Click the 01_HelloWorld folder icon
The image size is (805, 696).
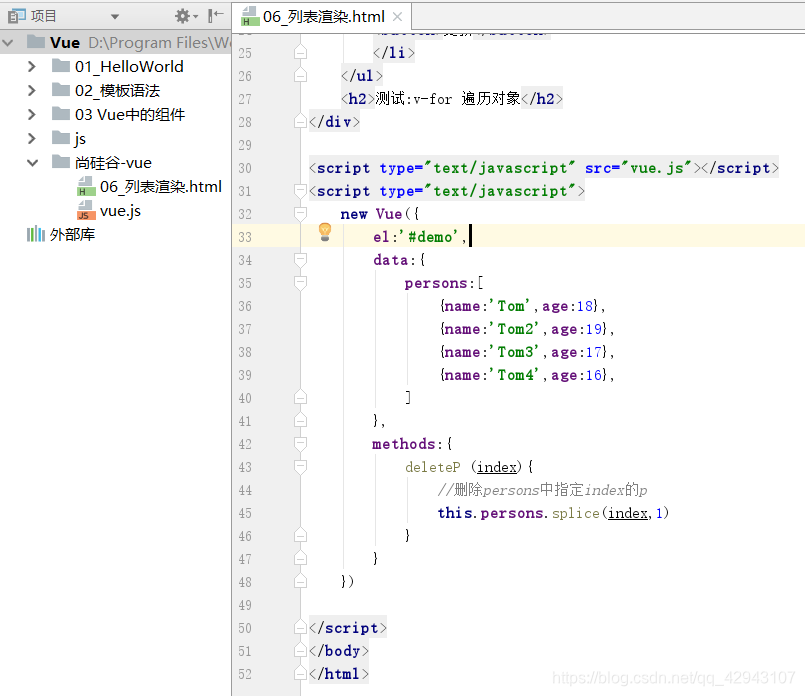click(61, 66)
